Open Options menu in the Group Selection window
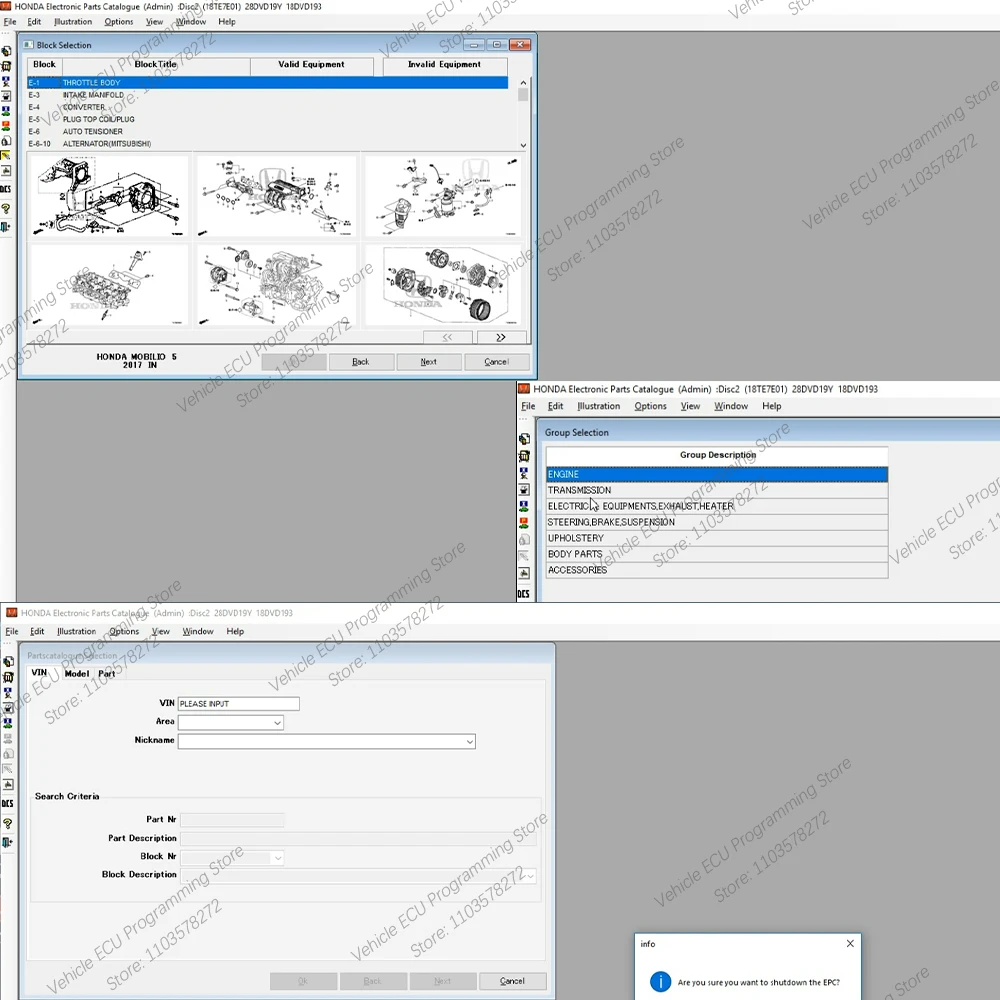The height and width of the screenshot is (1000, 1000). (650, 406)
